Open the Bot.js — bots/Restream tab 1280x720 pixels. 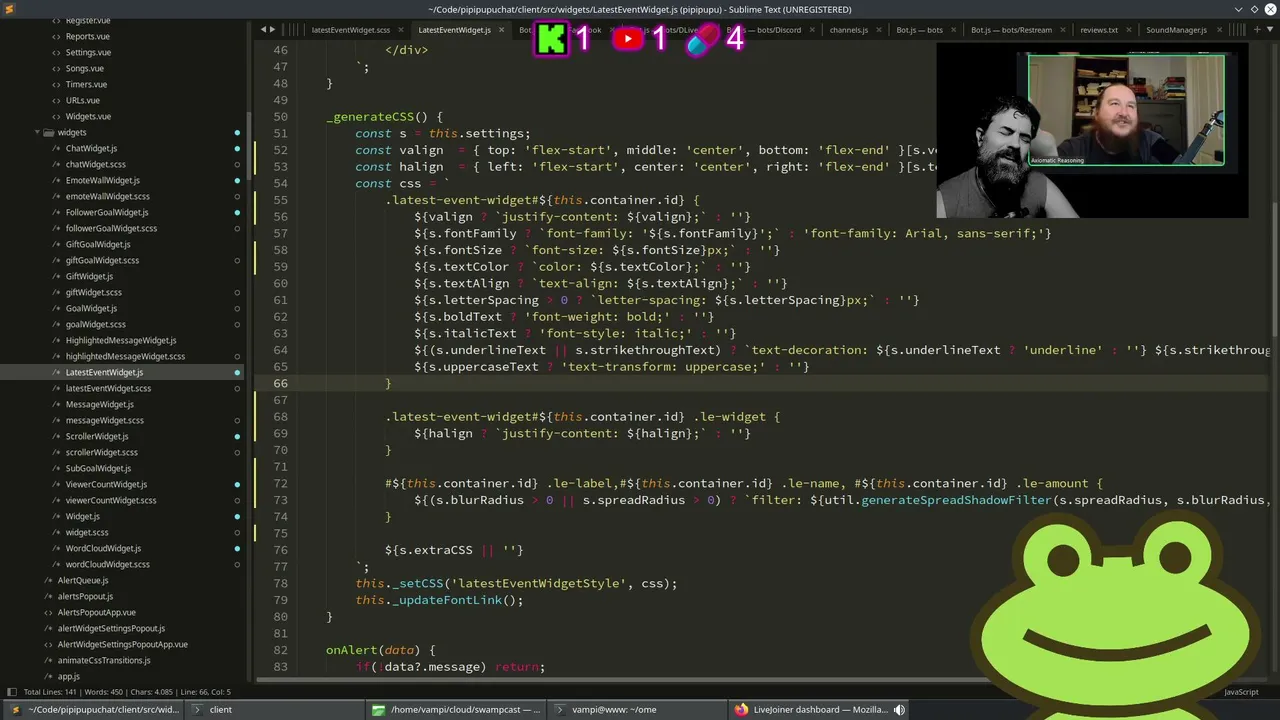click(1011, 30)
